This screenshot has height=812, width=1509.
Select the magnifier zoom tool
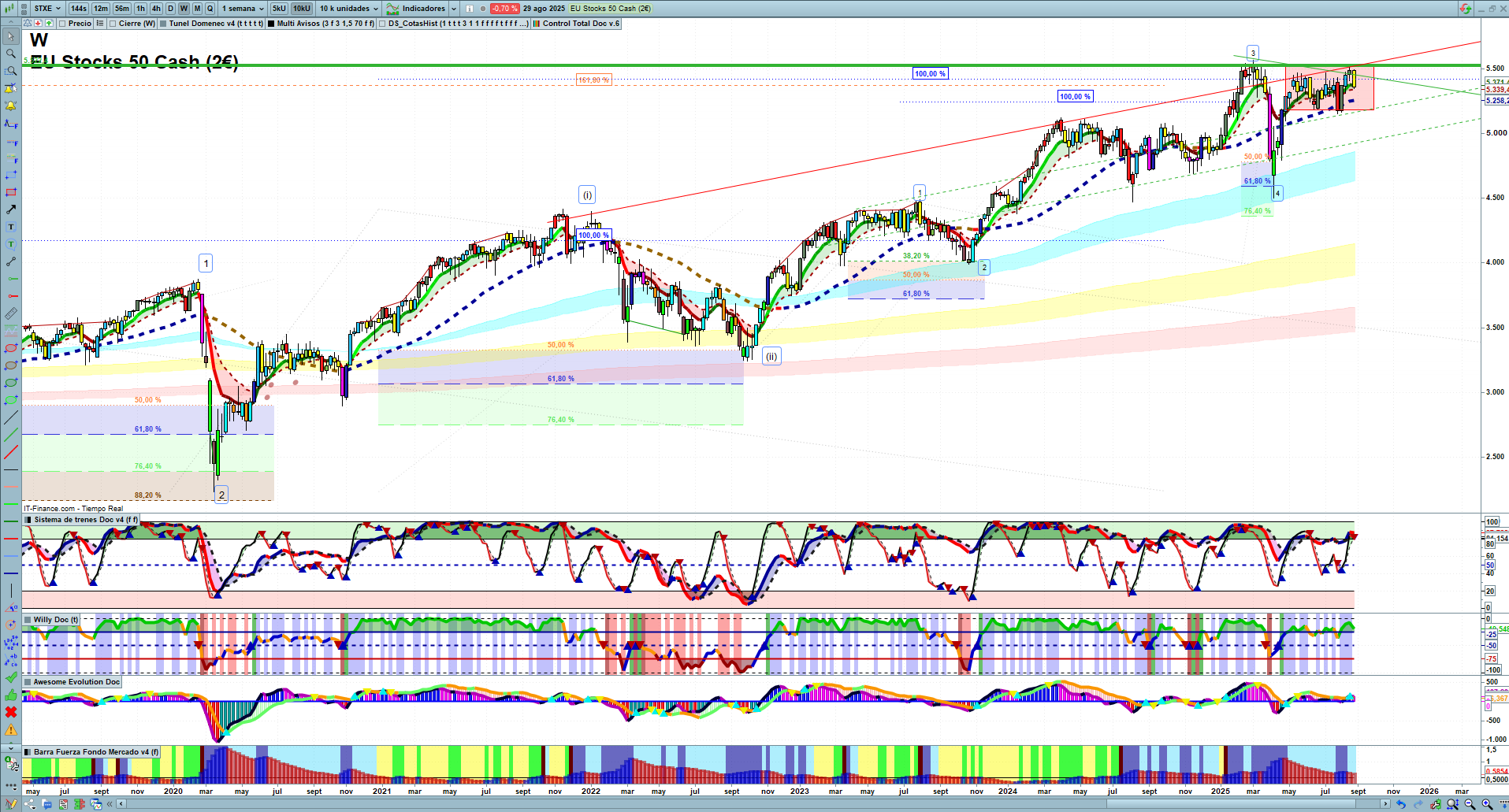(11, 54)
